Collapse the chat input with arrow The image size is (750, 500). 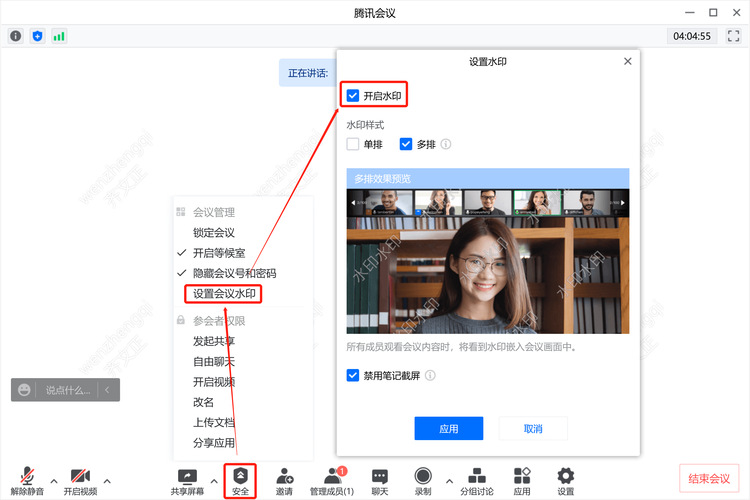(x=107, y=390)
